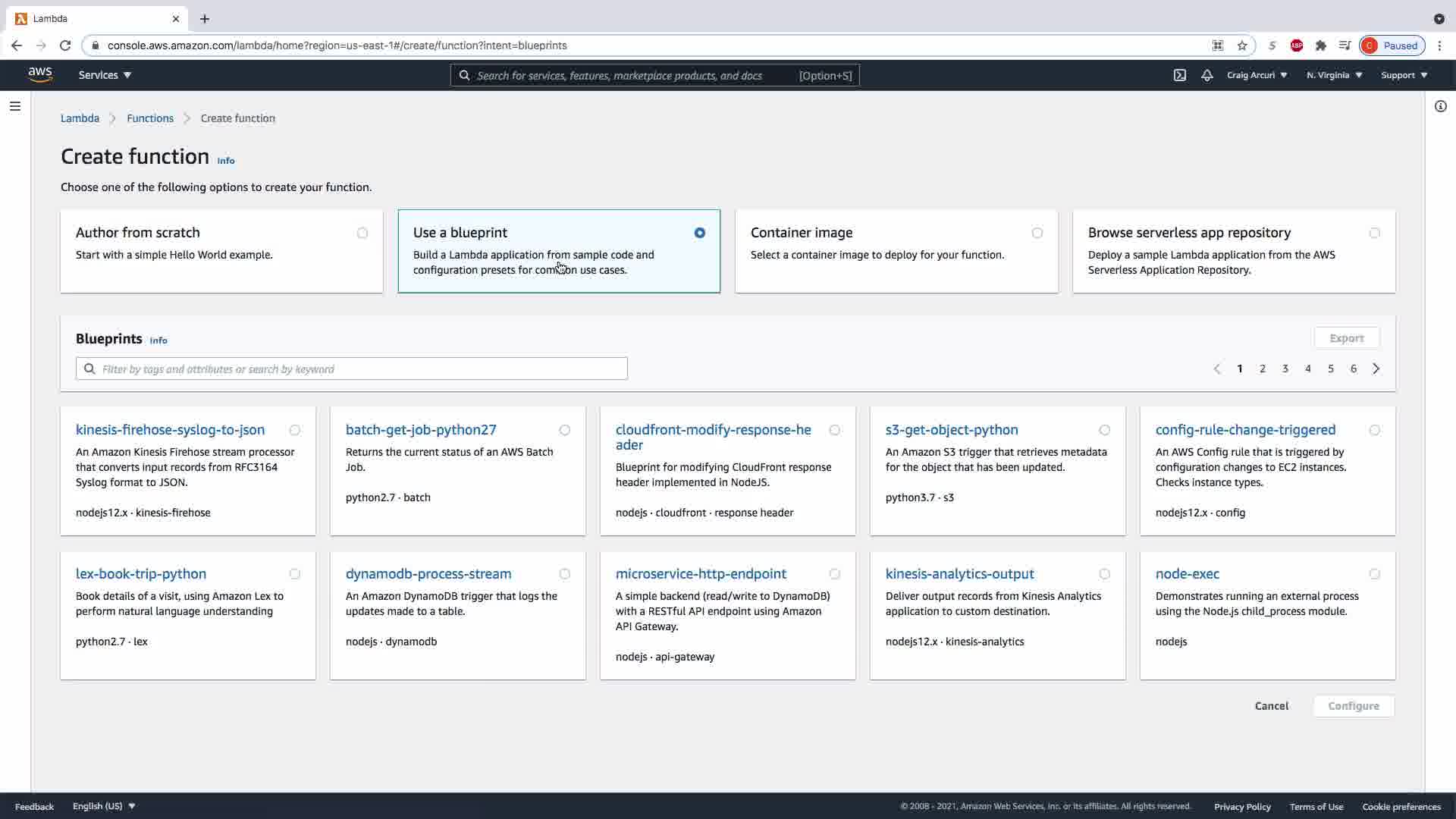Open the side navigation hamburger menu
The image size is (1456, 819).
click(14, 106)
